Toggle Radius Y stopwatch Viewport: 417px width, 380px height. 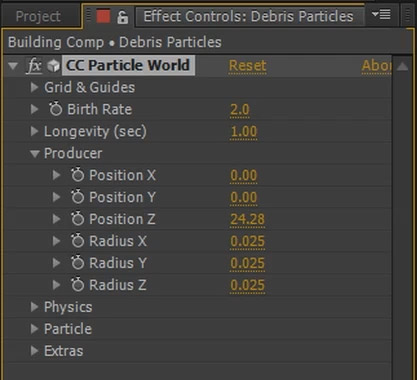(77, 262)
